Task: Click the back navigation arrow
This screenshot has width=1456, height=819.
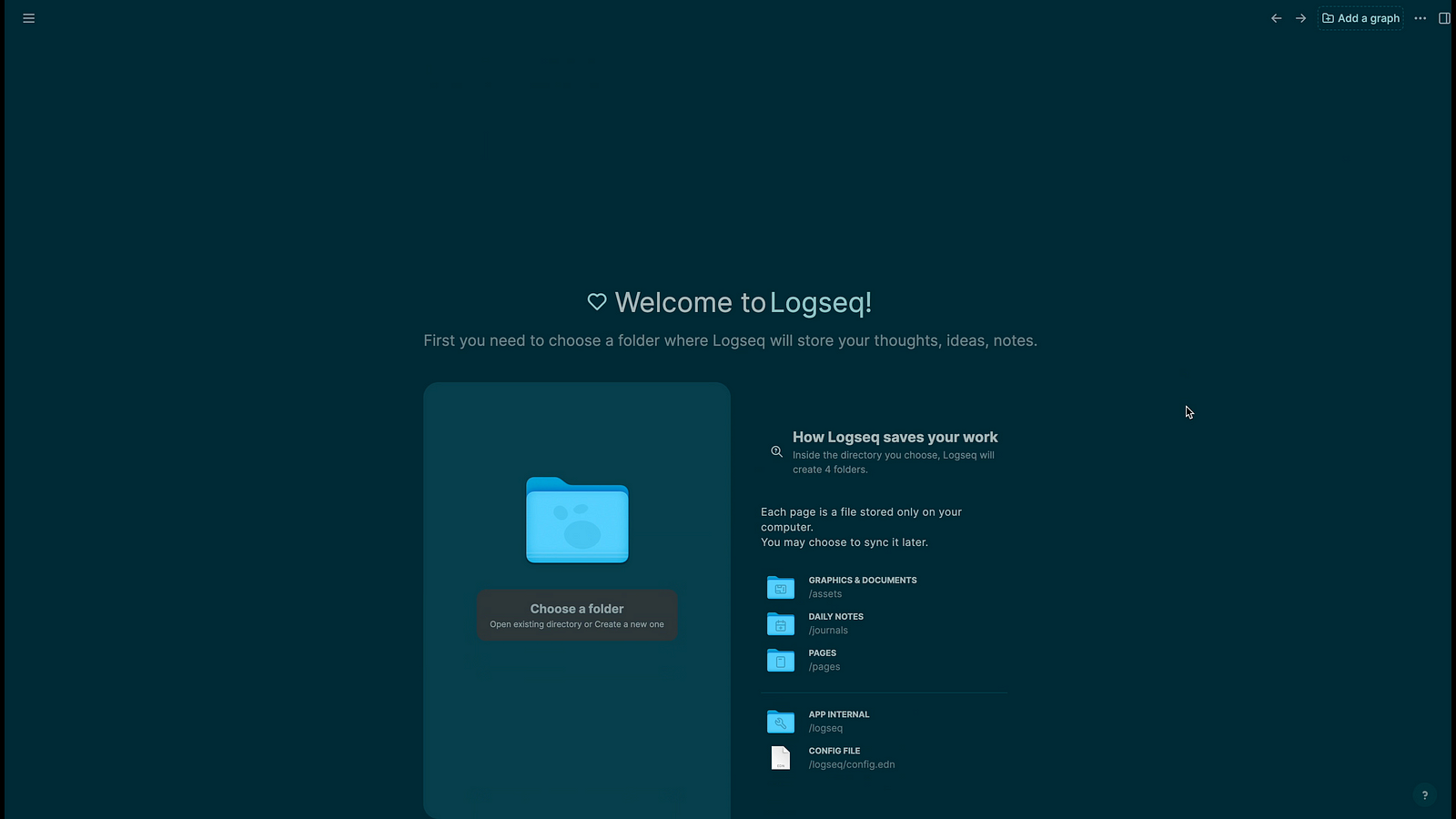Action: coord(1277,18)
